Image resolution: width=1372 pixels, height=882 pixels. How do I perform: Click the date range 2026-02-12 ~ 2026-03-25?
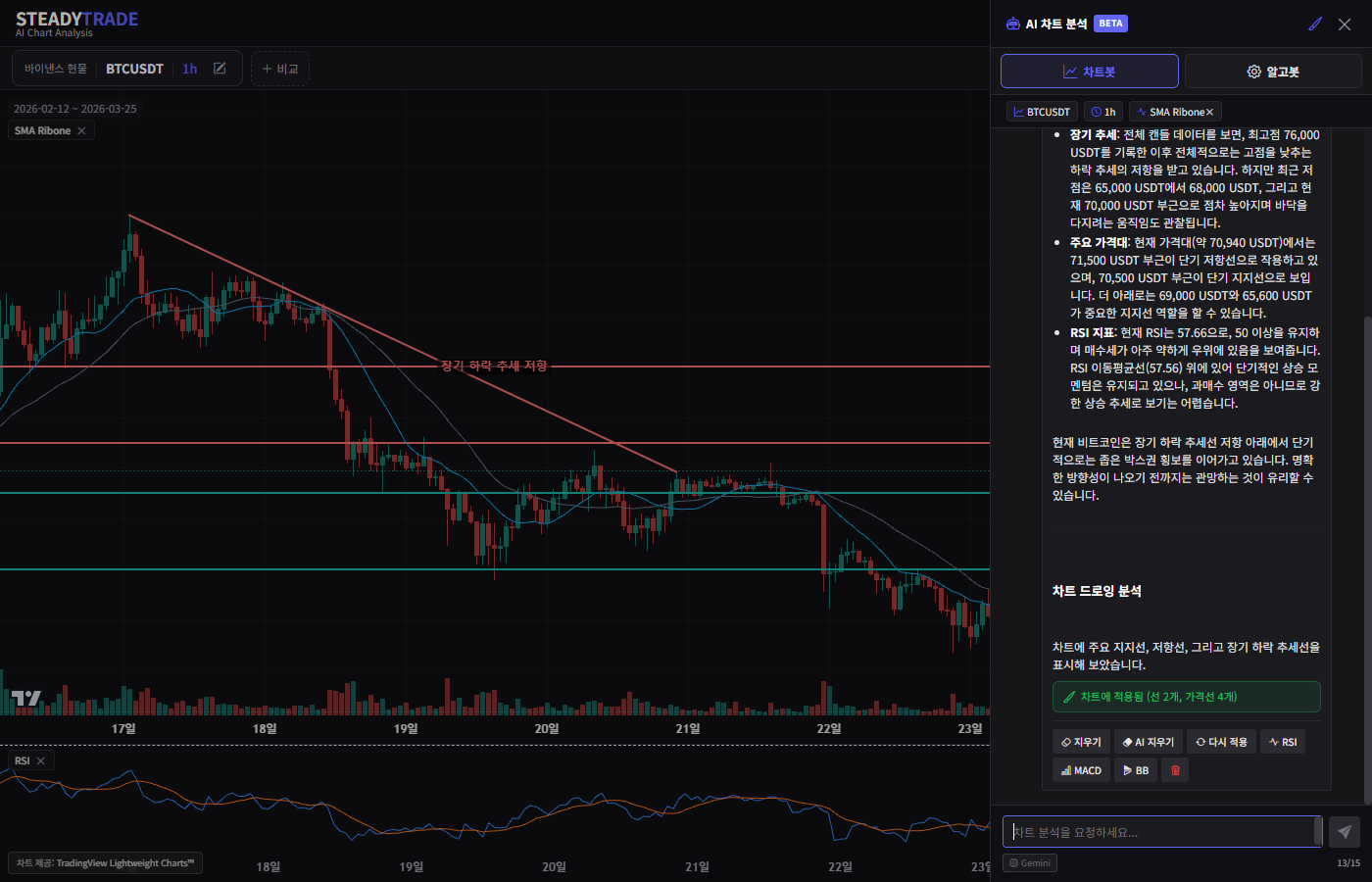pyautogui.click(x=75, y=109)
